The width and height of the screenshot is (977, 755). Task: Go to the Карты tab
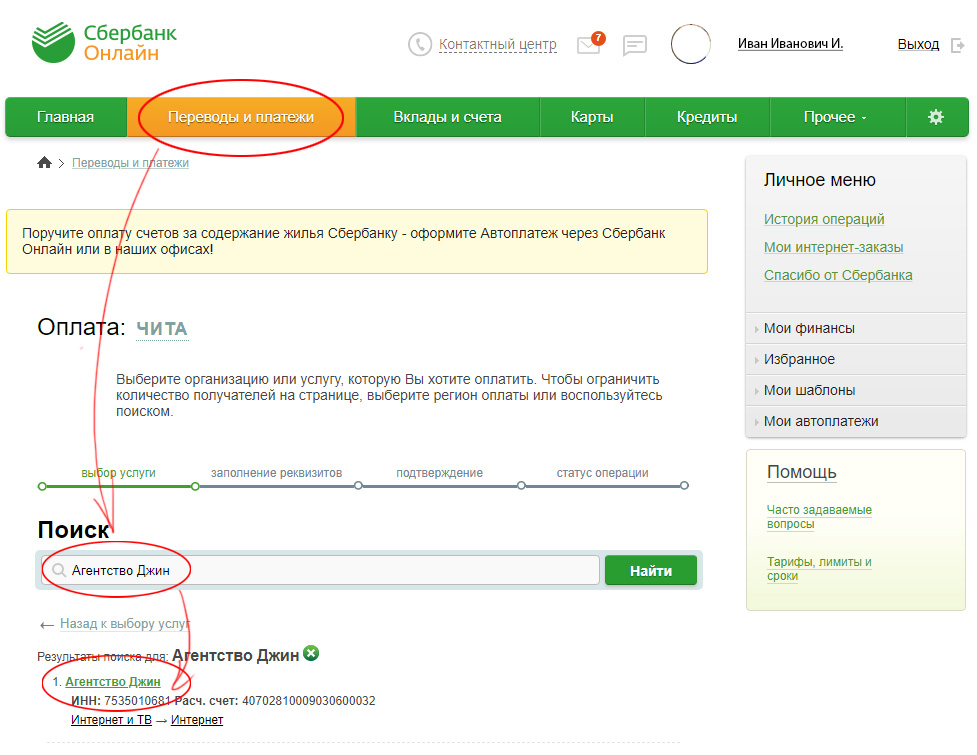coord(592,116)
